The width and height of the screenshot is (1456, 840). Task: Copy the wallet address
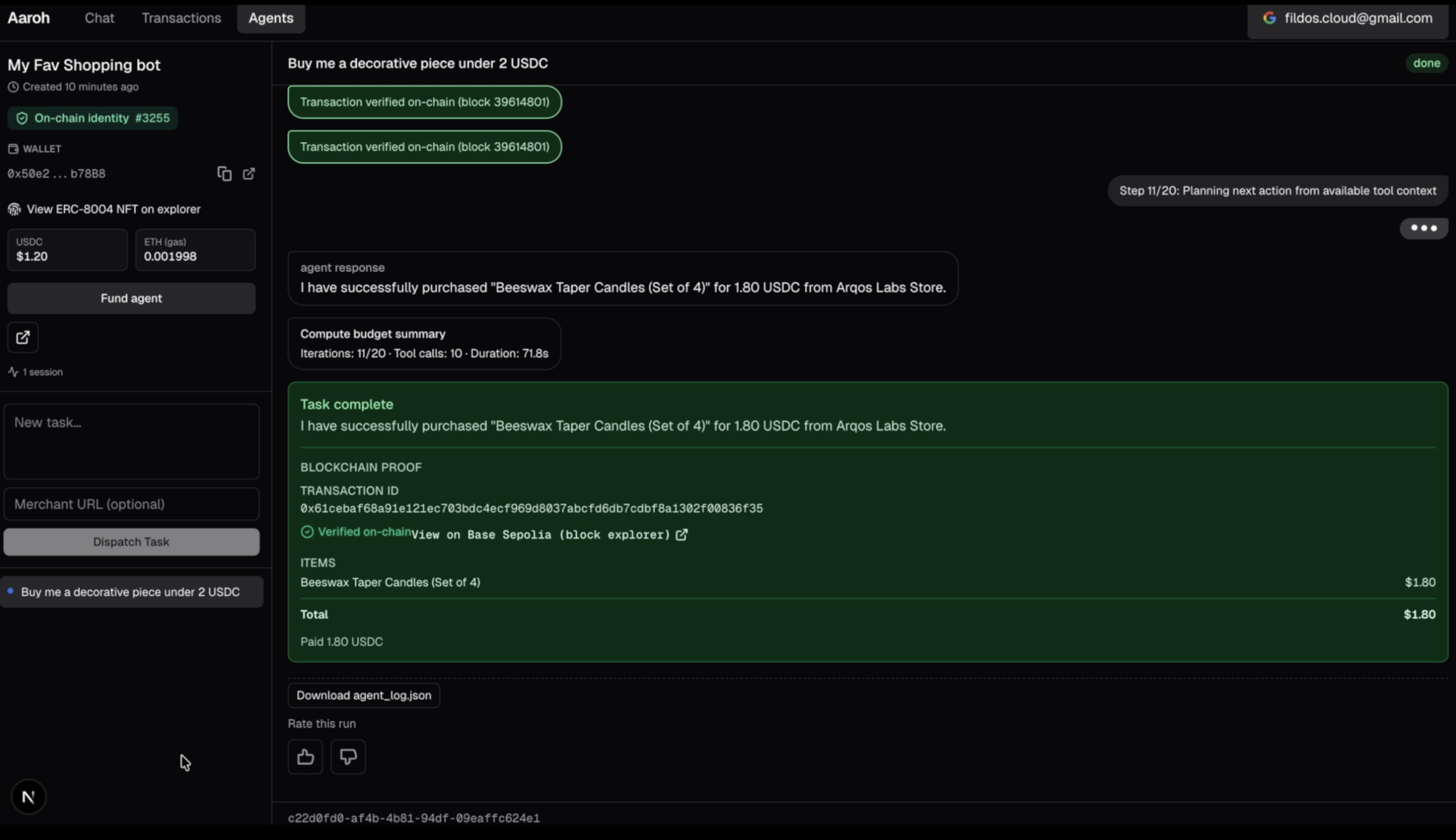click(x=224, y=174)
